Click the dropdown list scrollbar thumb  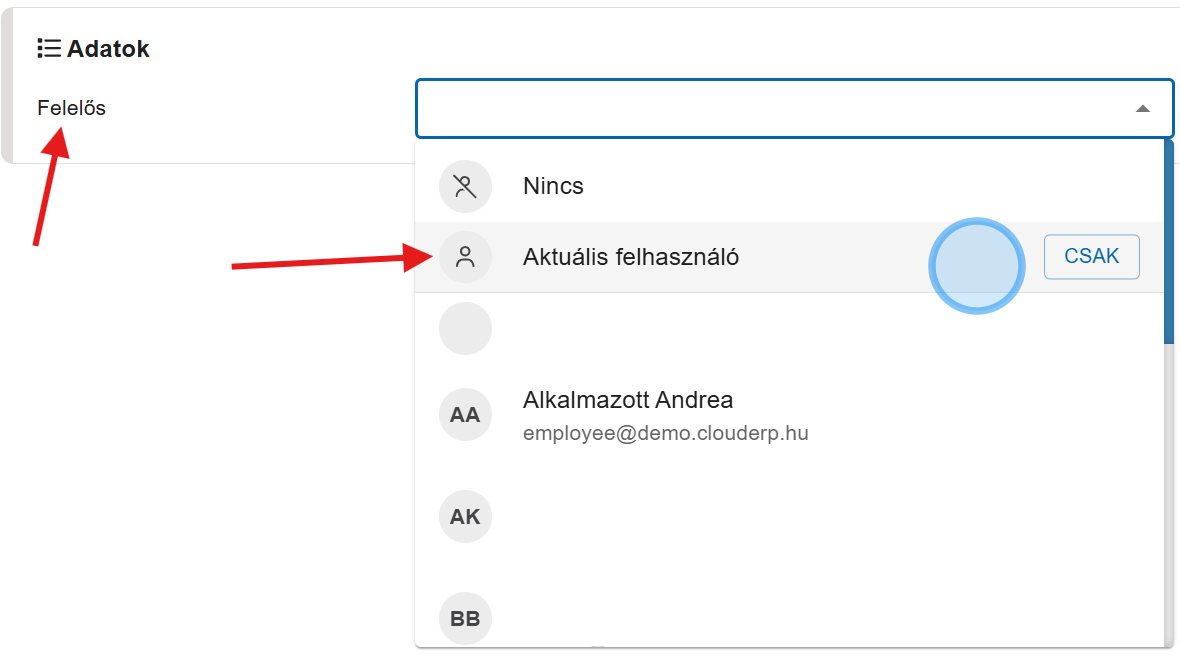[1169, 240]
